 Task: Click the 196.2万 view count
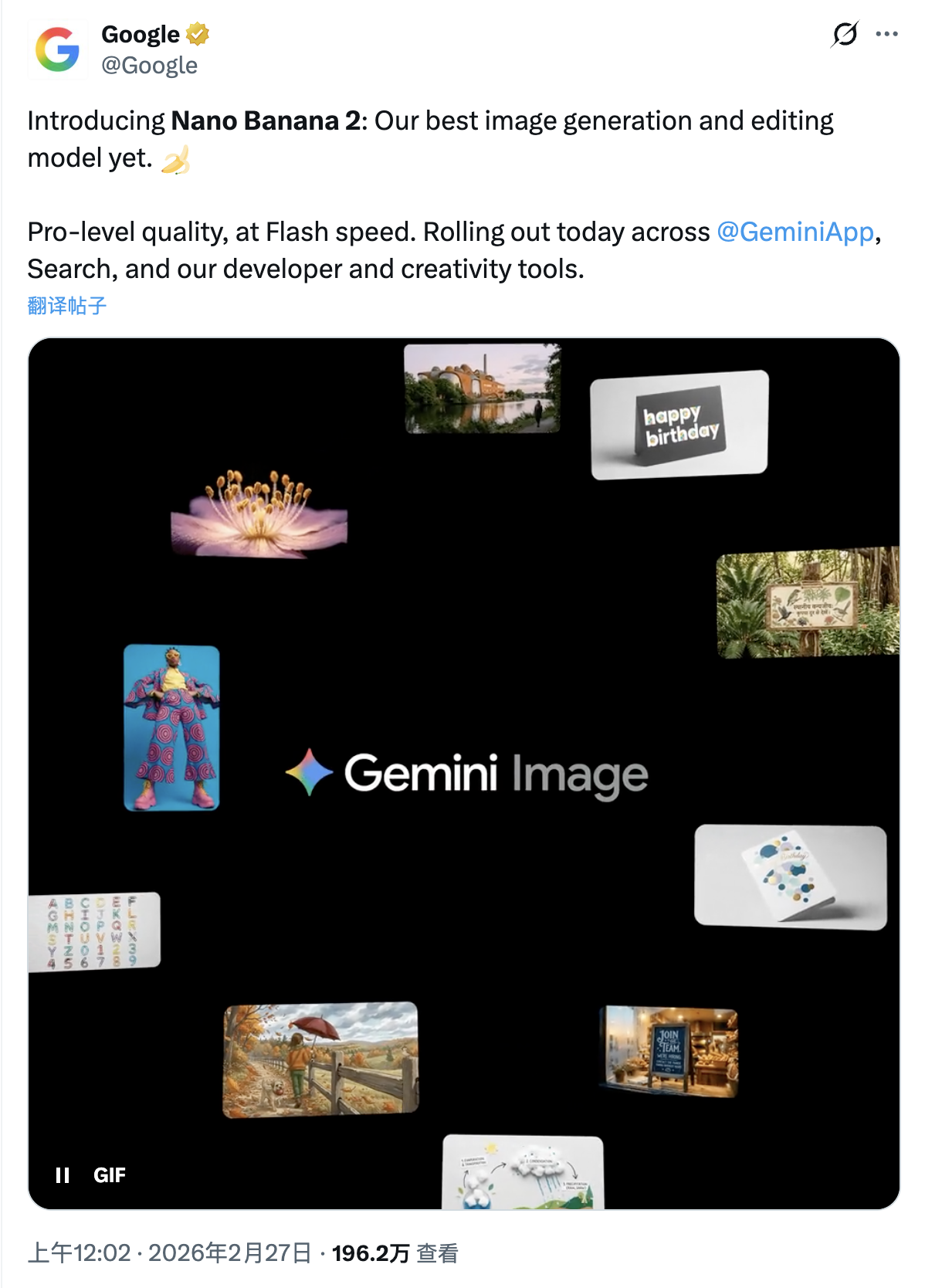[x=371, y=1252]
